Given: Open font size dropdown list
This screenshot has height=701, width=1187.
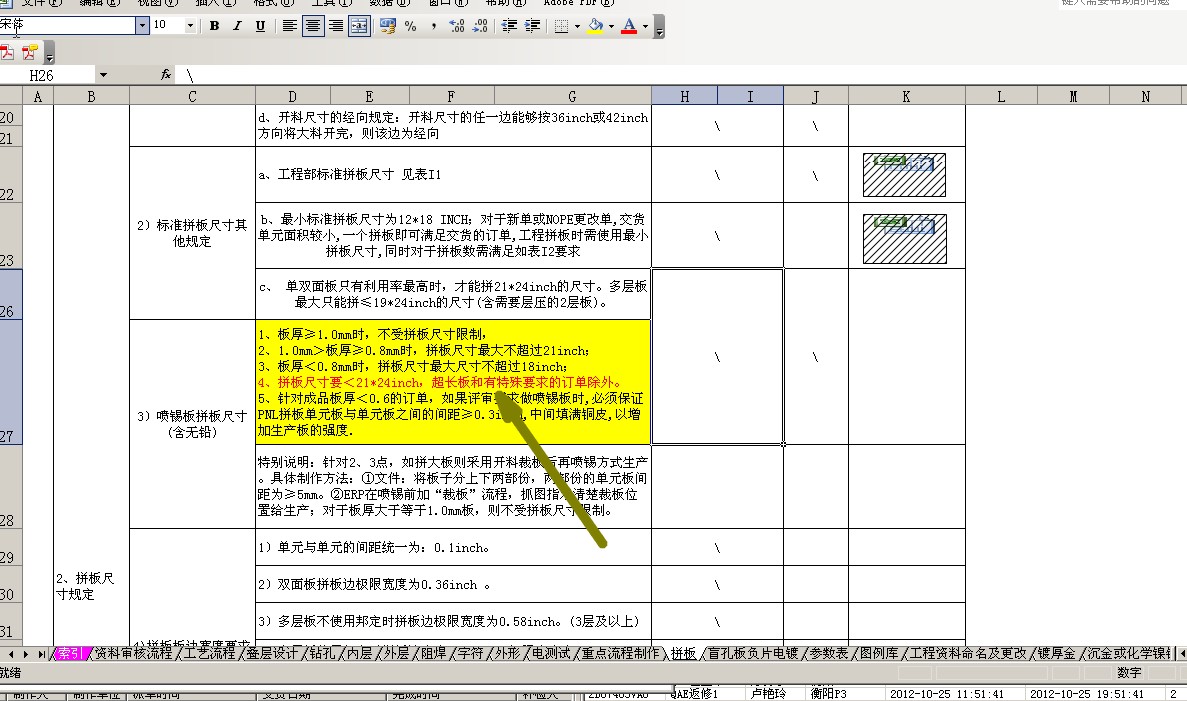Looking at the screenshot, I should [190, 25].
